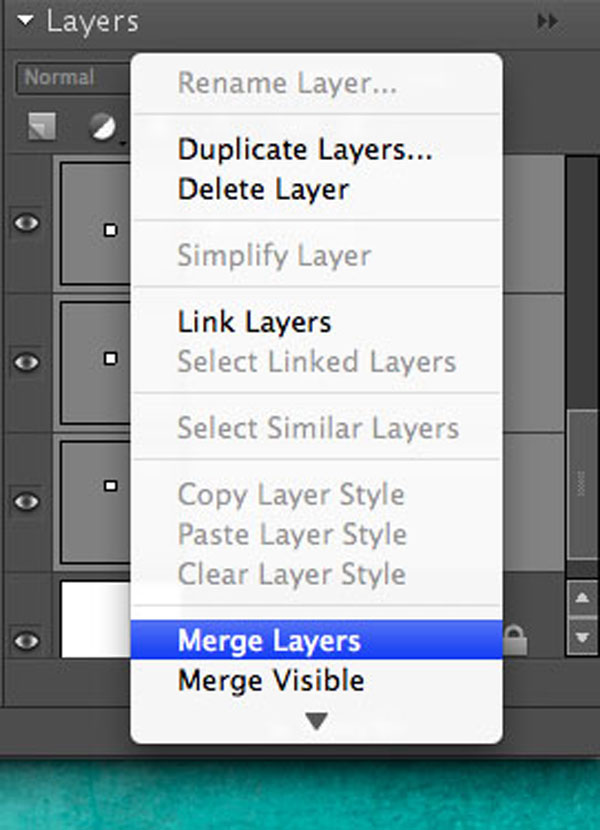Open the adjustment layer half-circle icon

coord(102,127)
